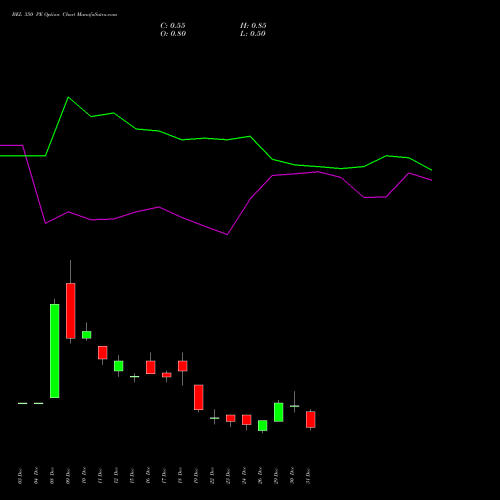This screenshot has width=500, height=500.
Task: Click the flat dash candle on 03 Dec
Action: [23, 403]
